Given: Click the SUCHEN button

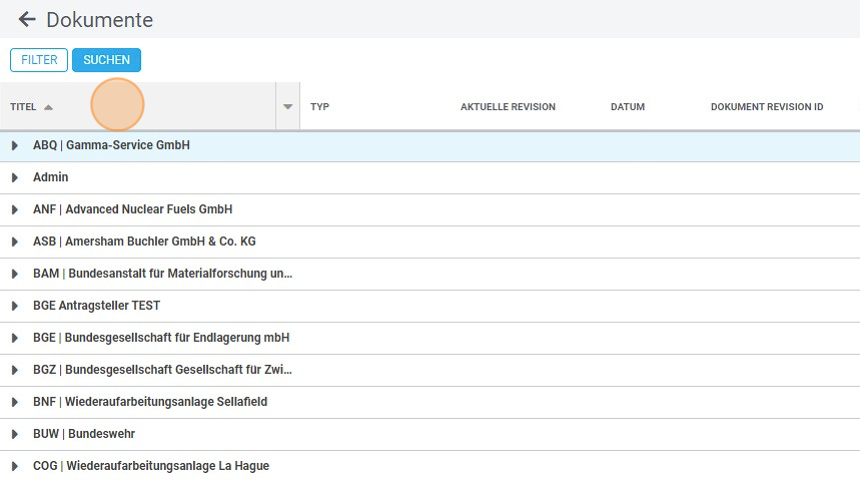Looking at the screenshot, I should click(x=106, y=60).
